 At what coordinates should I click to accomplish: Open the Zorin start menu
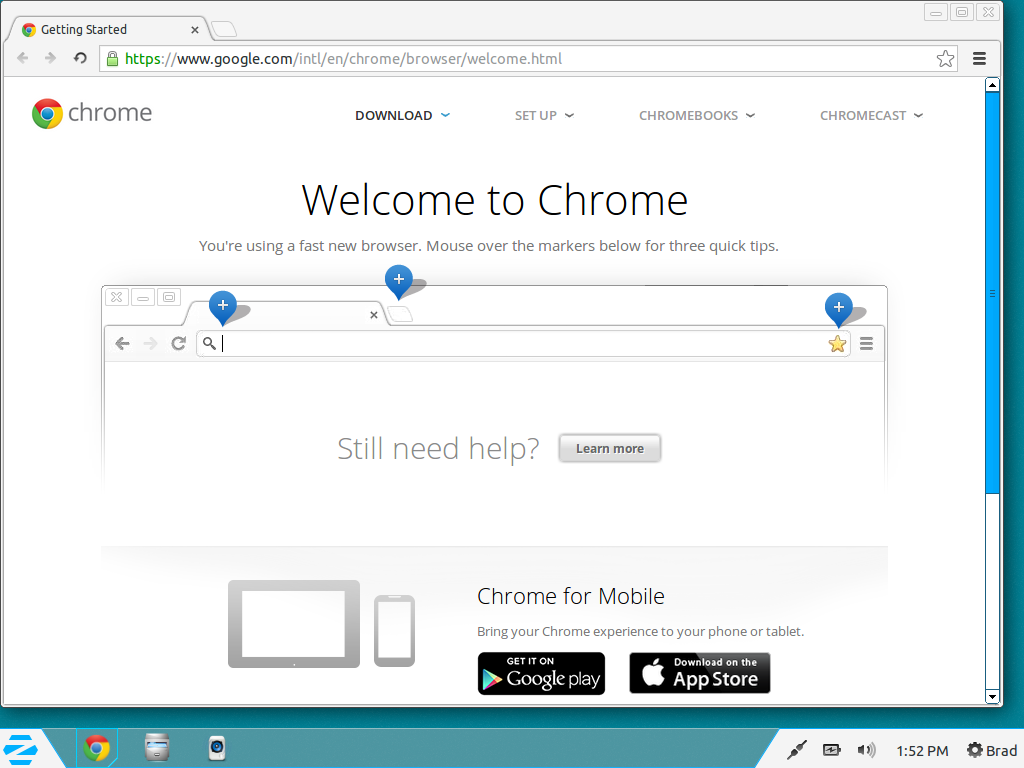pos(21,749)
